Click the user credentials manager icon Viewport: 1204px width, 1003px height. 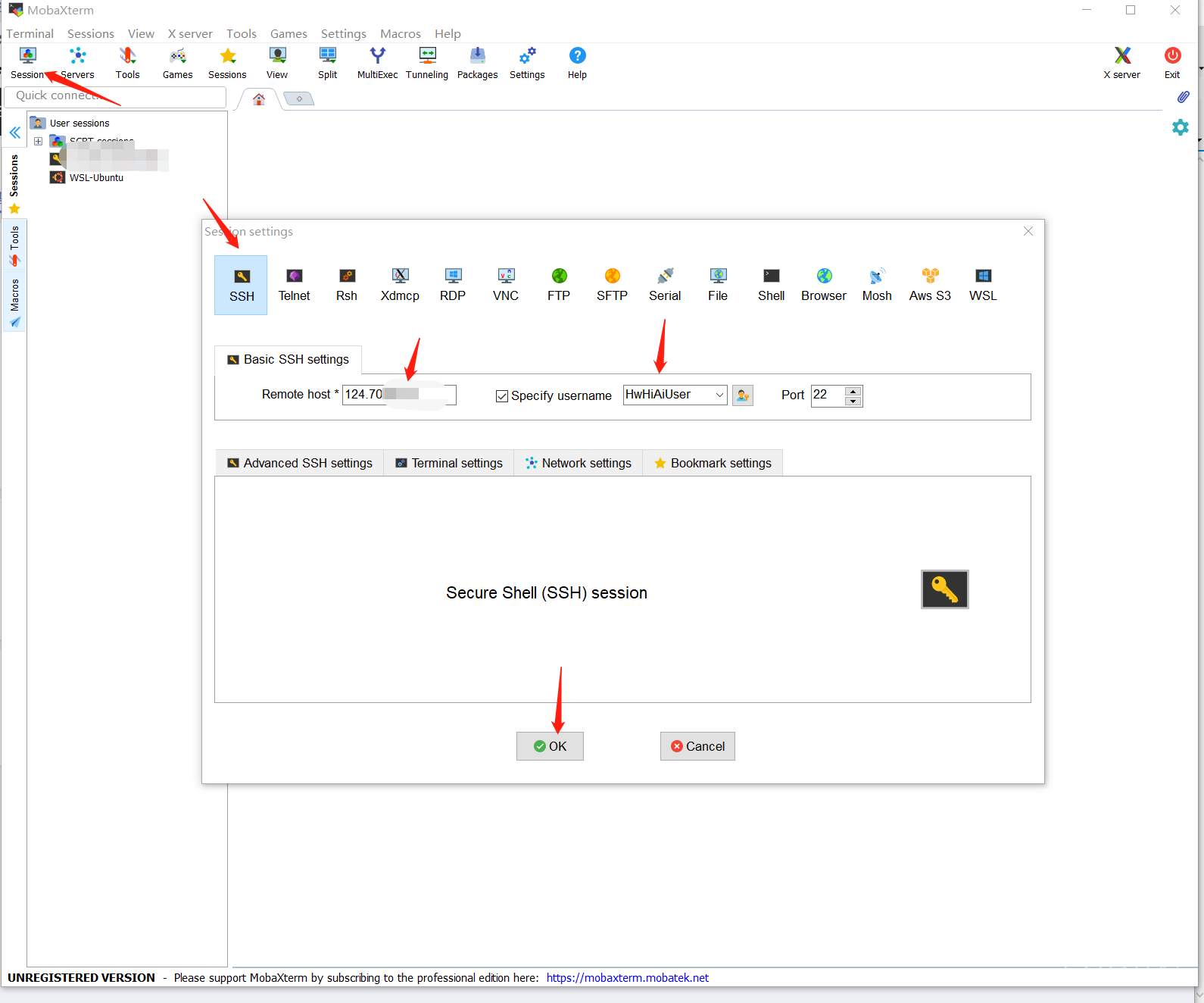[743, 395]
